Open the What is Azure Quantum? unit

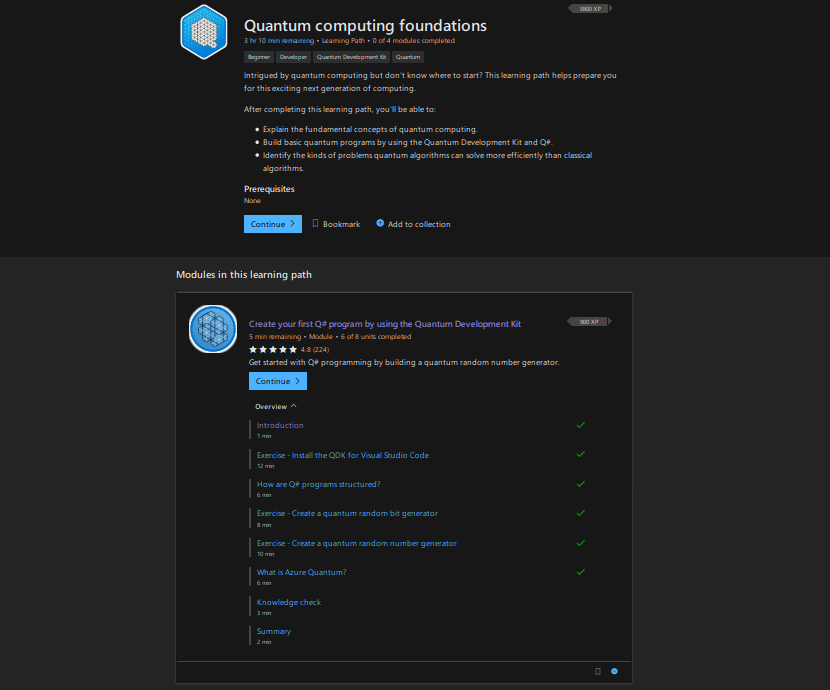click(301, 572)
